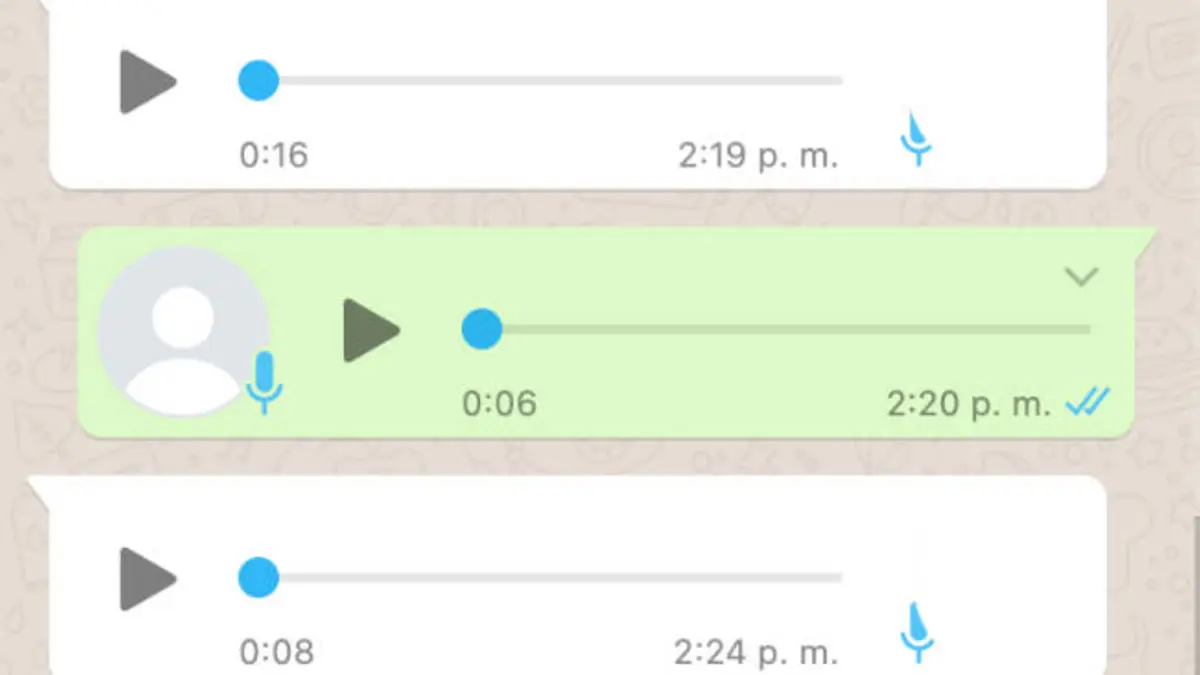Click the end of the 0:16 audio track
This screenshot has height=675, width=1200.
pos(838,80)
